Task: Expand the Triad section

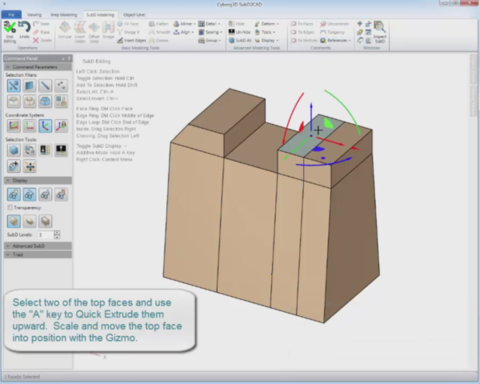Action: tap(38, 255)
